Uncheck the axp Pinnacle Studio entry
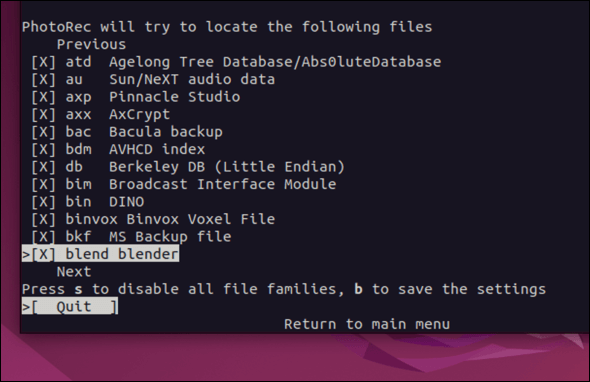Image resolution: width=590 pixels, height=382 pixels. pos(43,97)
